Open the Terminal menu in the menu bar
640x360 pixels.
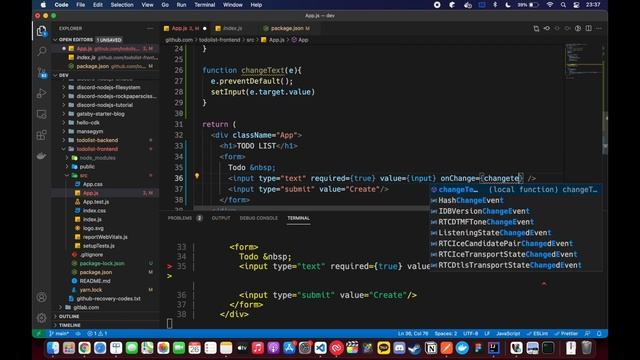click(x=204, y=5)
